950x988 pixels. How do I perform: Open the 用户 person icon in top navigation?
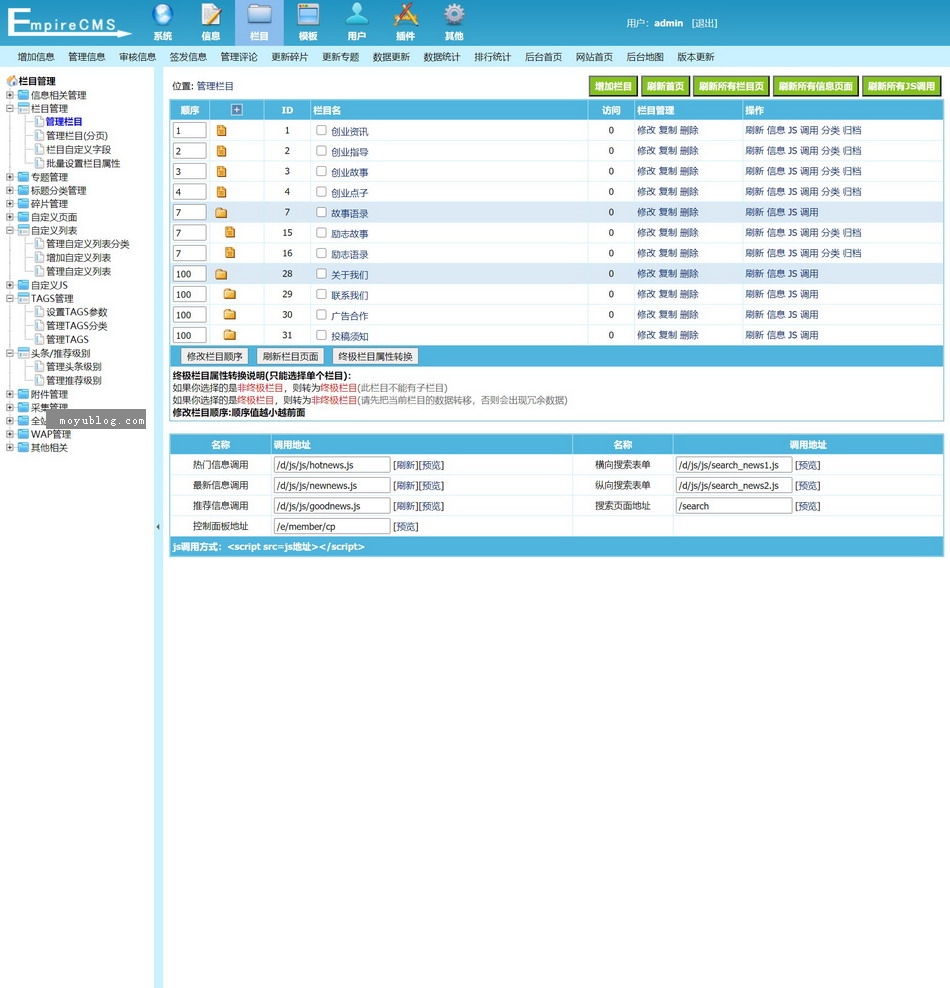357,14
